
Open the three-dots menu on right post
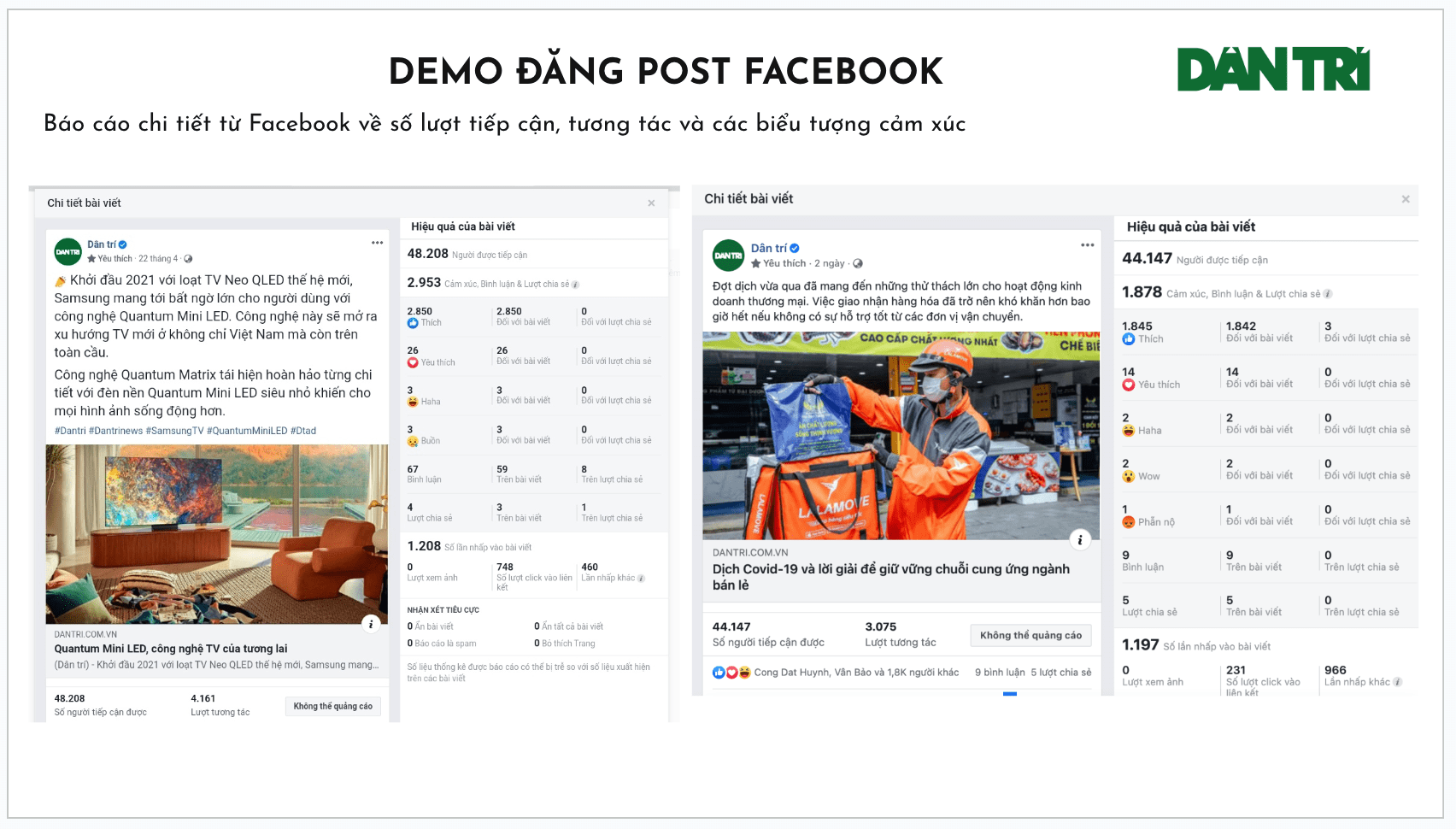pyautogui.click(x=1087, y=244)
